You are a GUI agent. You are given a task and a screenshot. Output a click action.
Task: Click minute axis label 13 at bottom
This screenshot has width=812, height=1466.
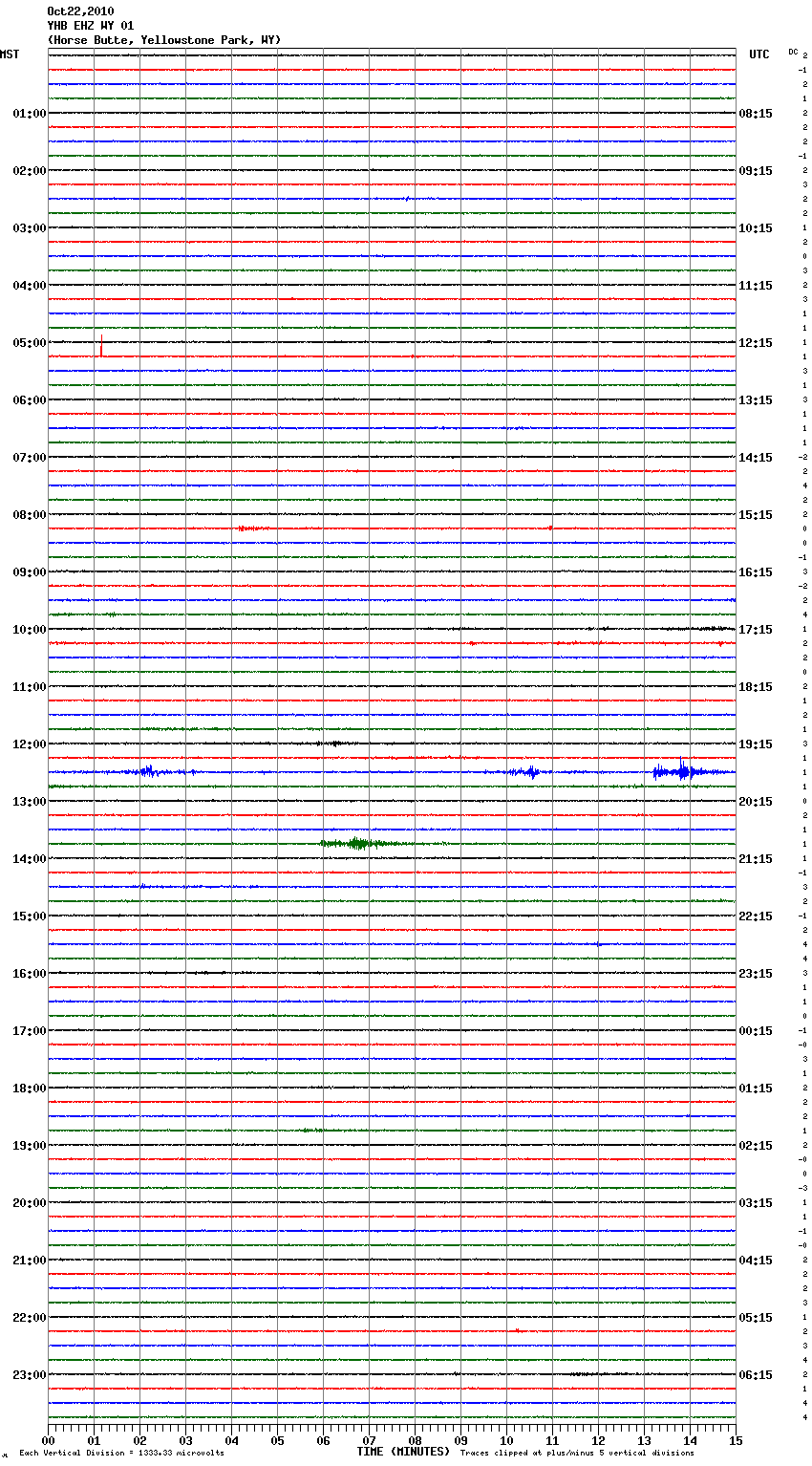[x=644, y=1440]
